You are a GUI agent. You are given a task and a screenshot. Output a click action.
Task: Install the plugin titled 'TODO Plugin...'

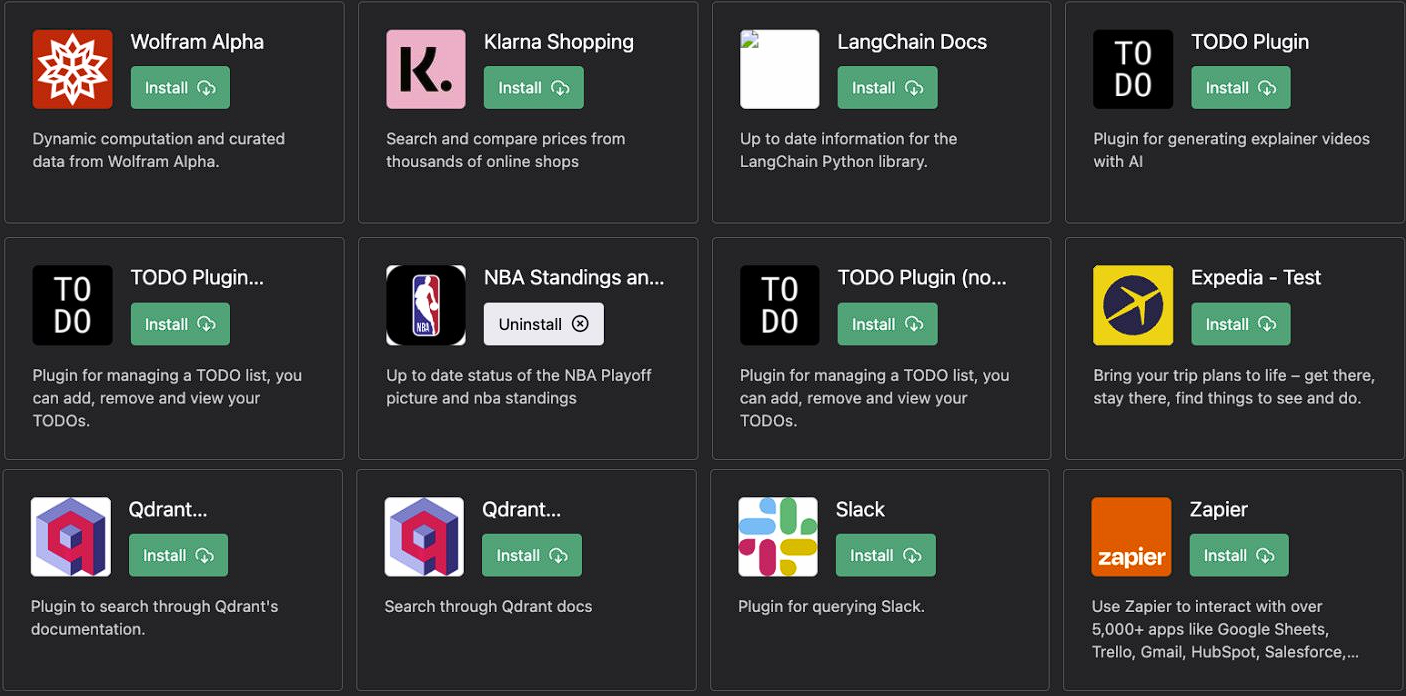click(180, 324)
